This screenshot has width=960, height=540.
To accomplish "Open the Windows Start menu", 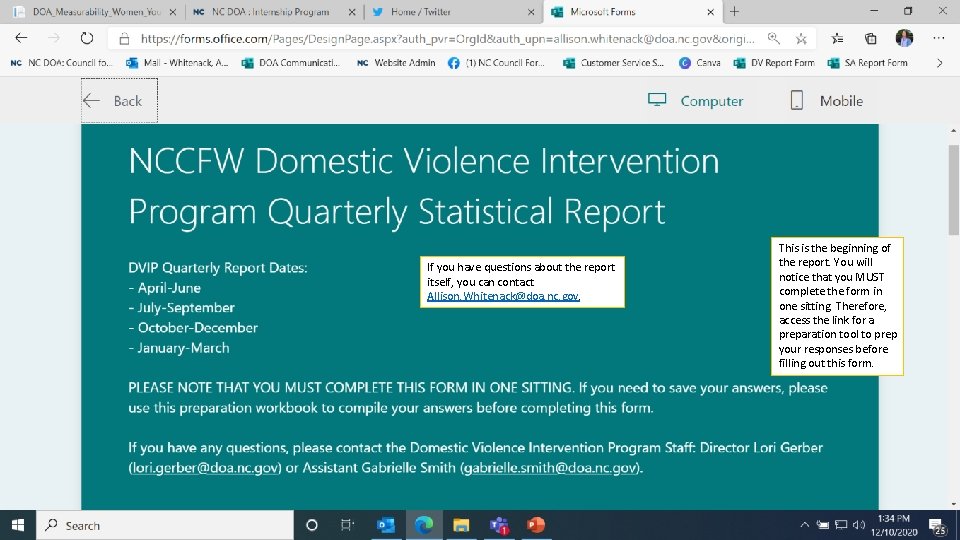I will (x=18, y=525).
